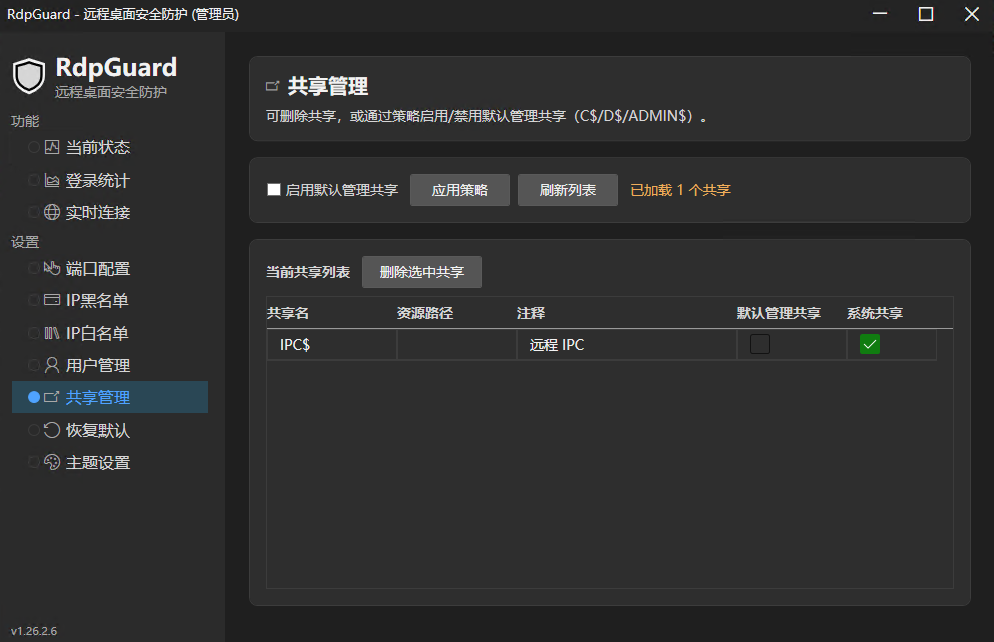
Task: Click the 主题设置 palette icon
Action: (52, 462)
